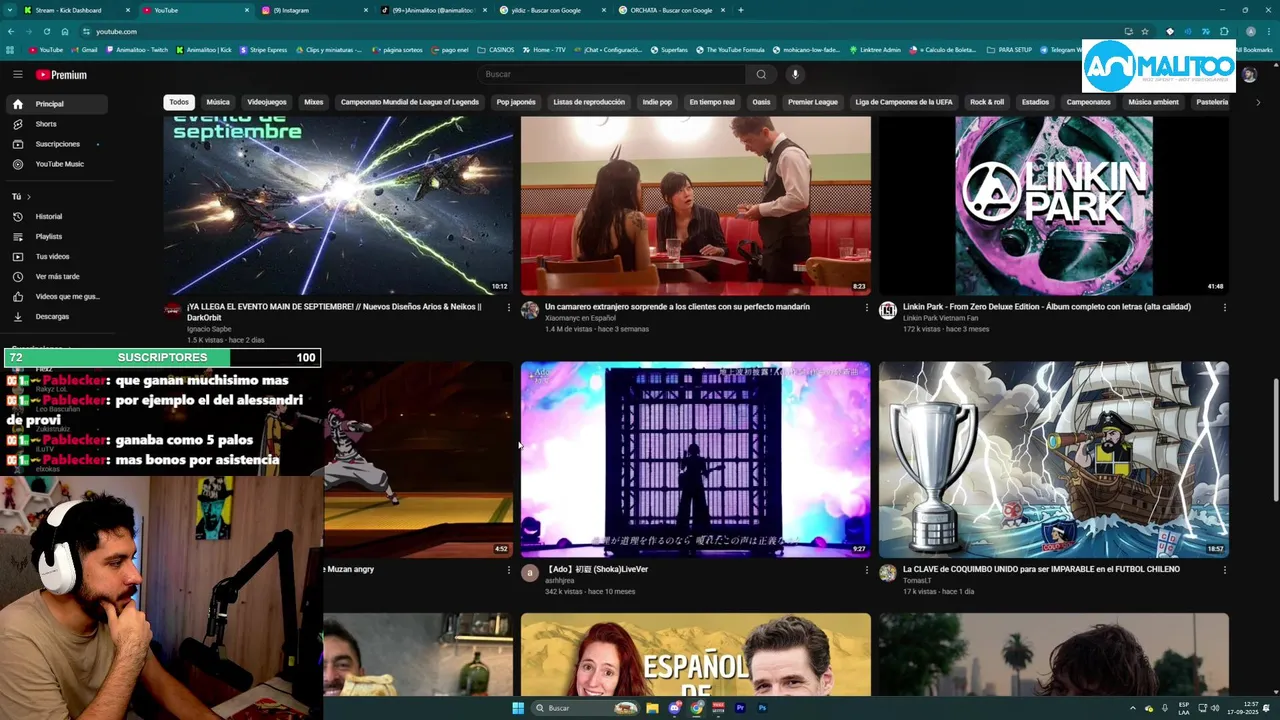The image size is (1280, 720).
Task: Play the Ado Shoka LiveVer thumbnail
Action: coord(695,459)
